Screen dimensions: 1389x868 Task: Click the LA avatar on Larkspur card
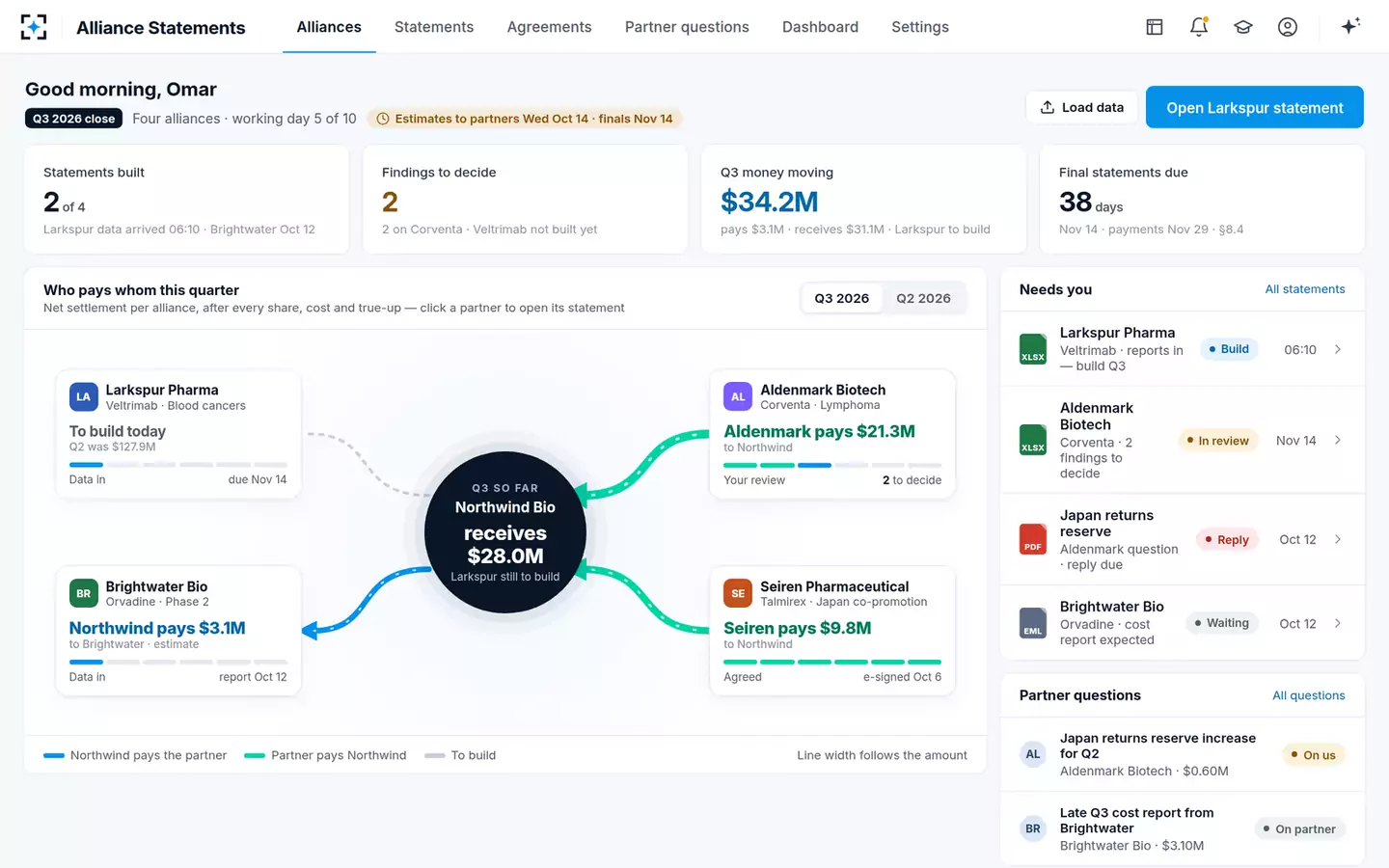coord(84,396)
